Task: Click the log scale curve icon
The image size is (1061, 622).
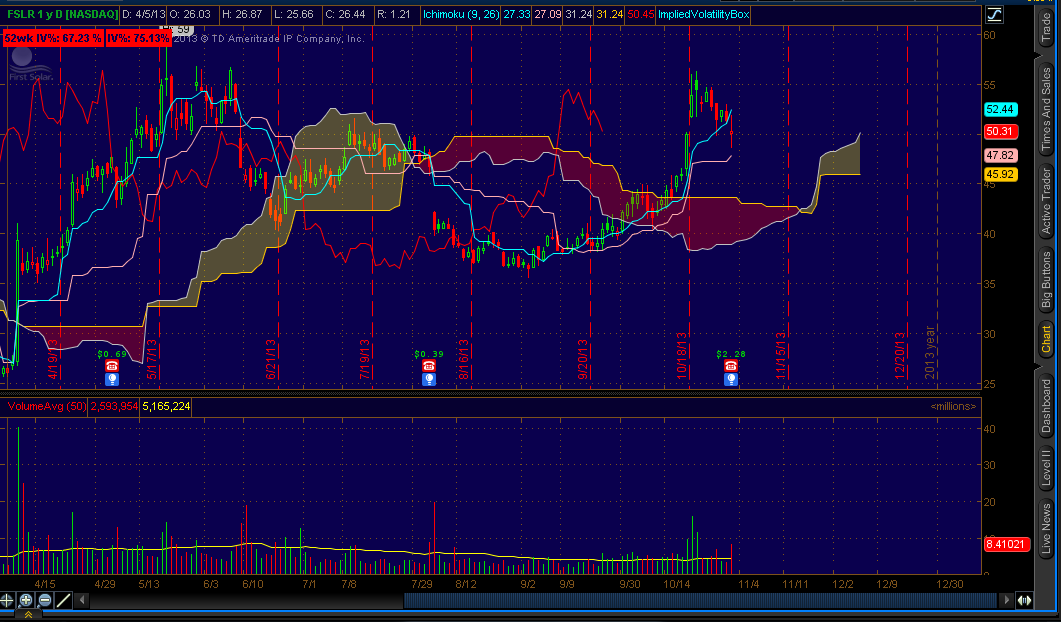Action: [x=994, y=14]
